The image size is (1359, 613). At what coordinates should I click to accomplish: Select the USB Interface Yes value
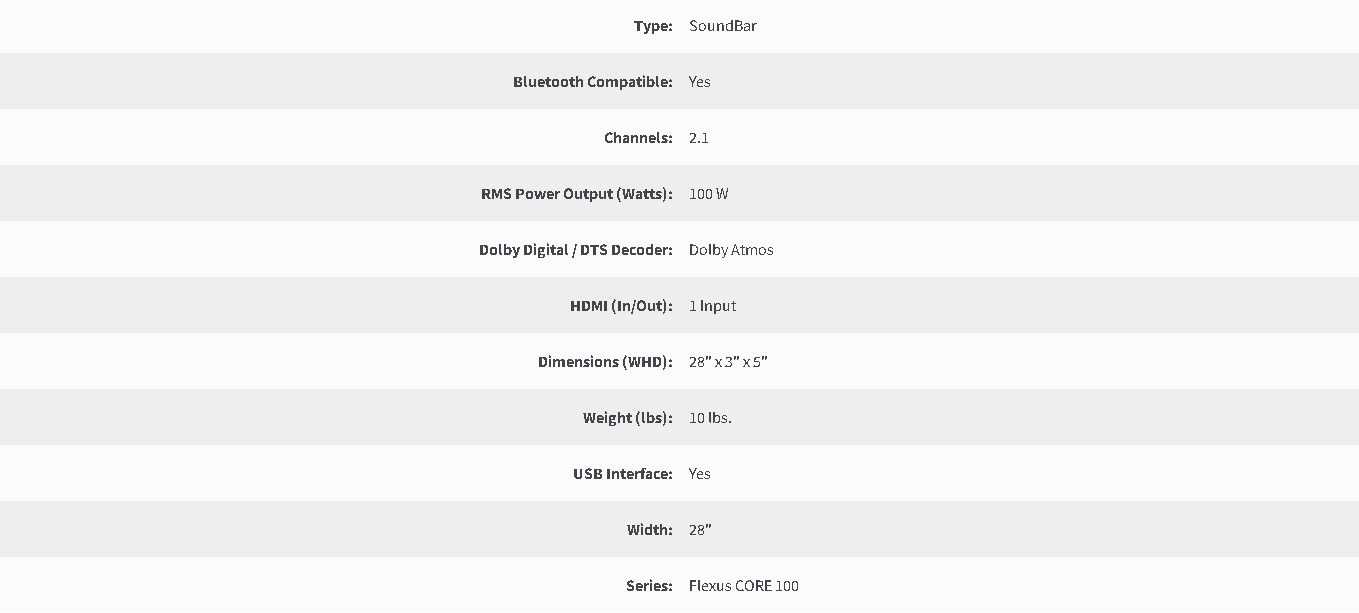pos(700,474)
